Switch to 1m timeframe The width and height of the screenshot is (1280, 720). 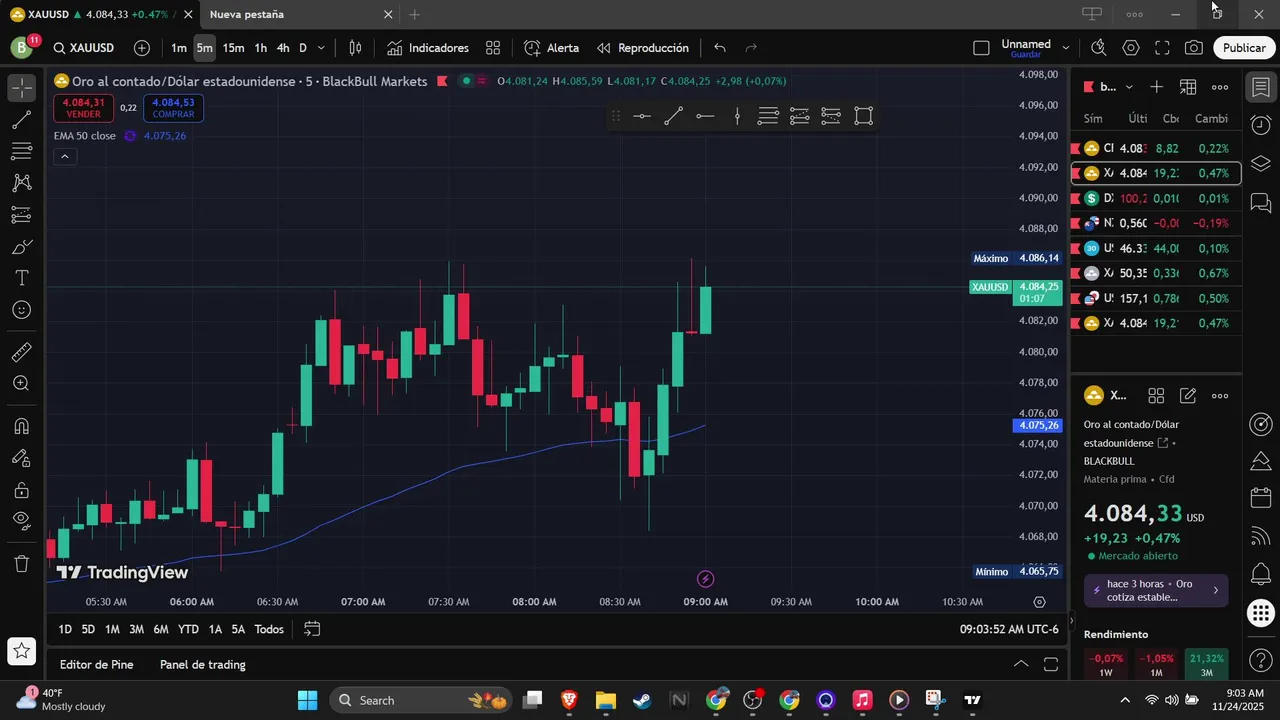tap(178, 48)
